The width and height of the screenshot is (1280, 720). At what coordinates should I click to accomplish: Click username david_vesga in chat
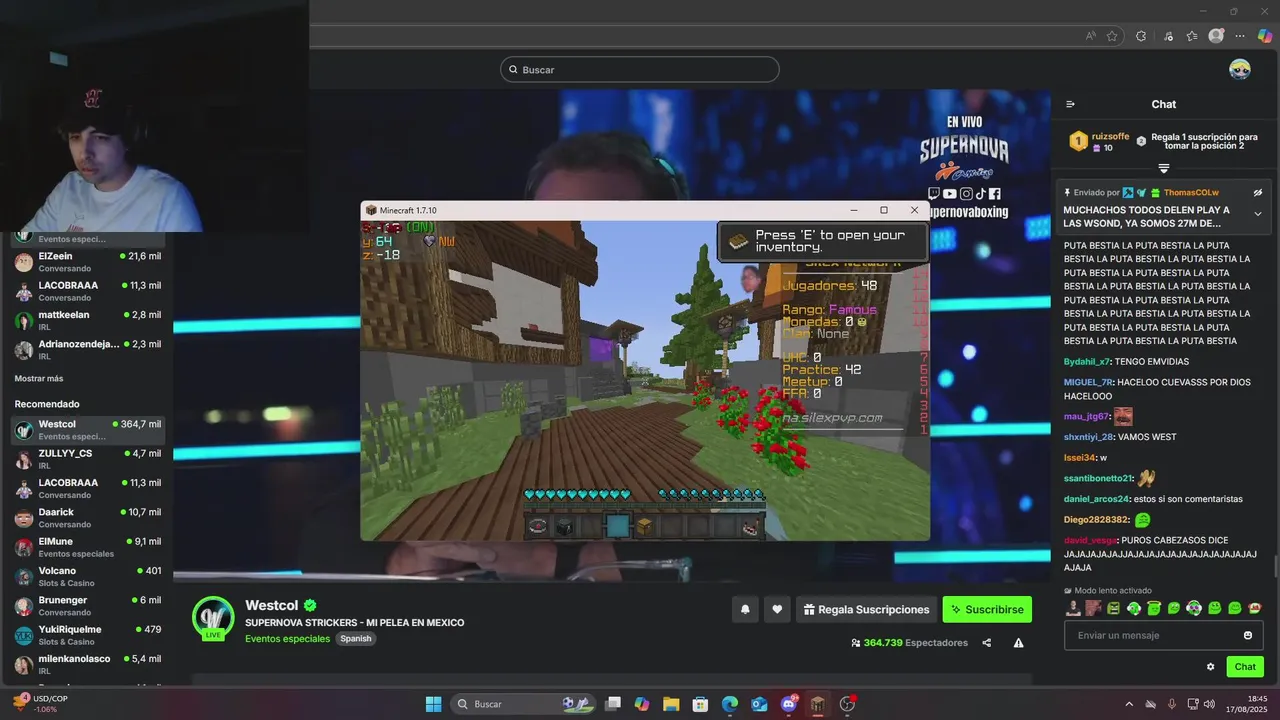1090,540
